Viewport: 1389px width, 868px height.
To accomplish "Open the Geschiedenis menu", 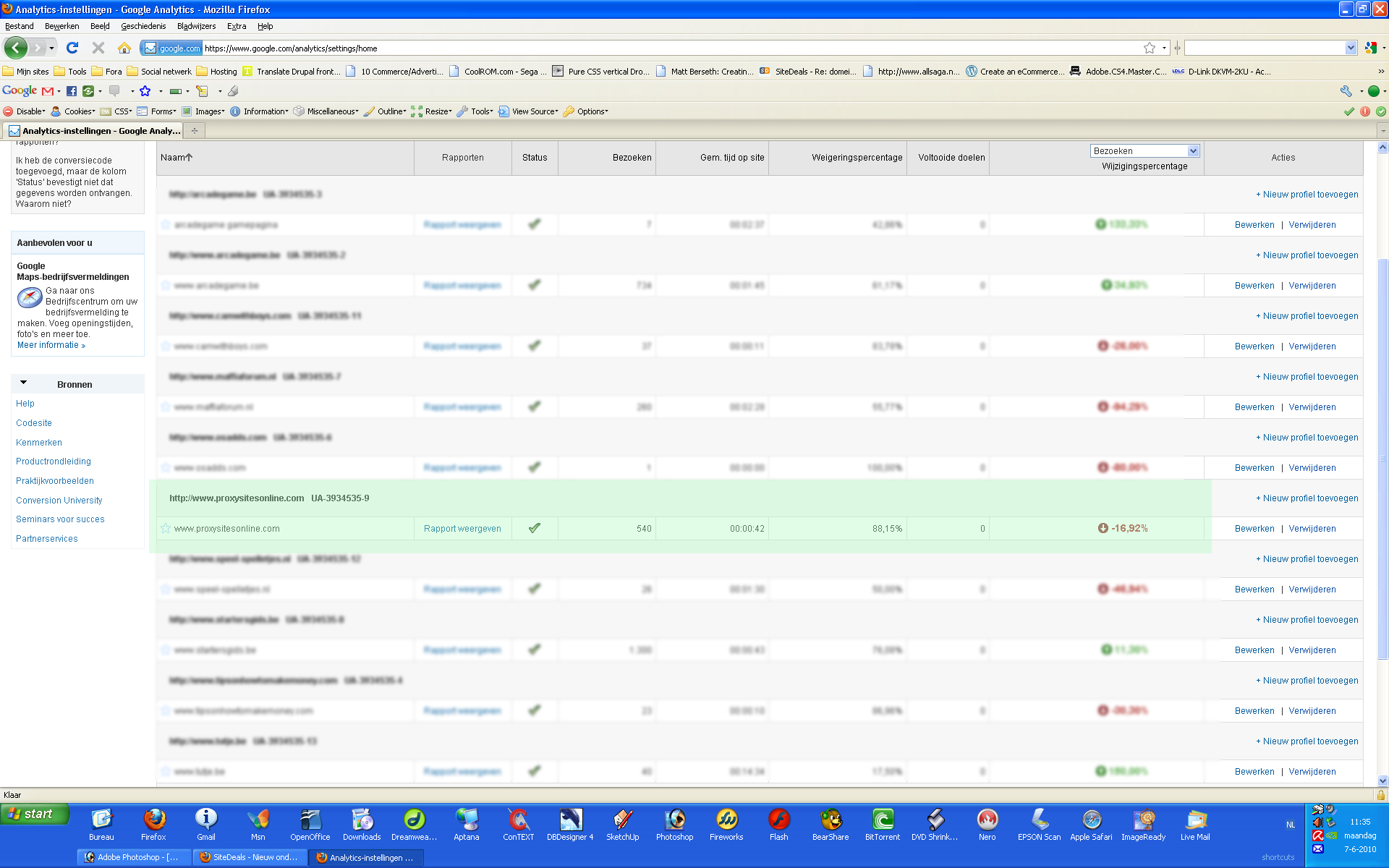I will pyautogui.click(x=143, y=26).
